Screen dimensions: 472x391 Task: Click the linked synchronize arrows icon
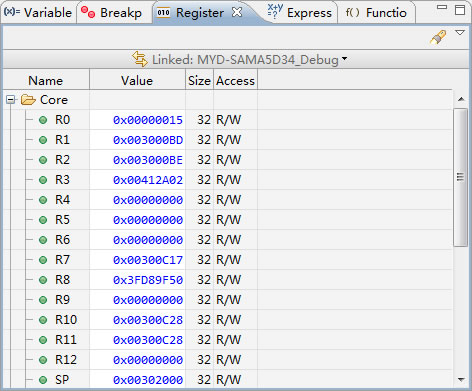click(140, 59)
